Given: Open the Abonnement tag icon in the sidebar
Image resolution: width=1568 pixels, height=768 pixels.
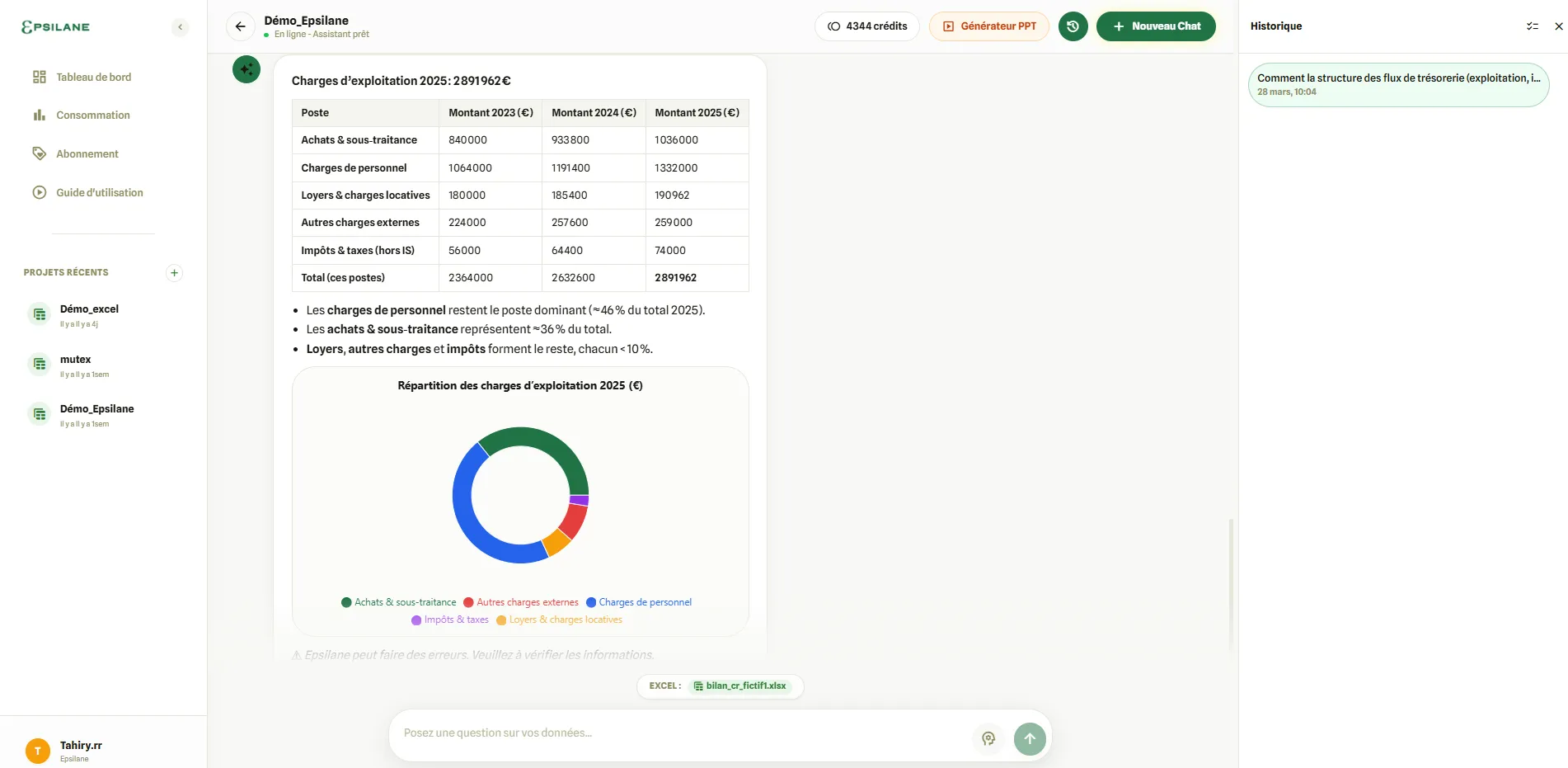Looking at the screenshot, I should click(x=39, y=153).
